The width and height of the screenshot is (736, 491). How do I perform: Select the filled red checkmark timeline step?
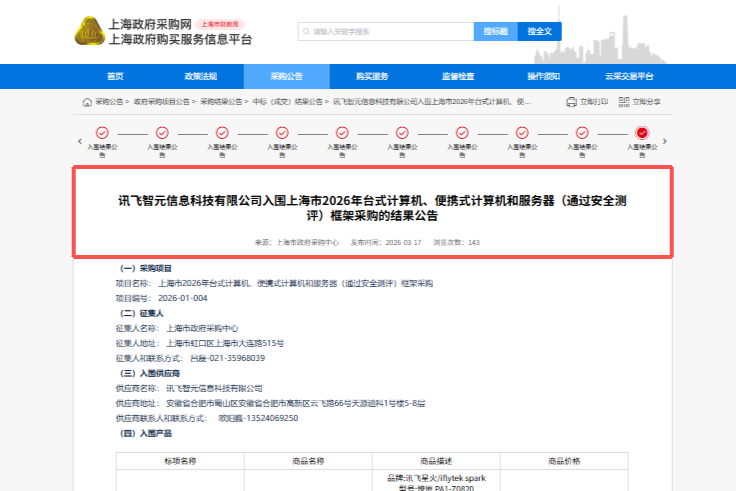642,133
